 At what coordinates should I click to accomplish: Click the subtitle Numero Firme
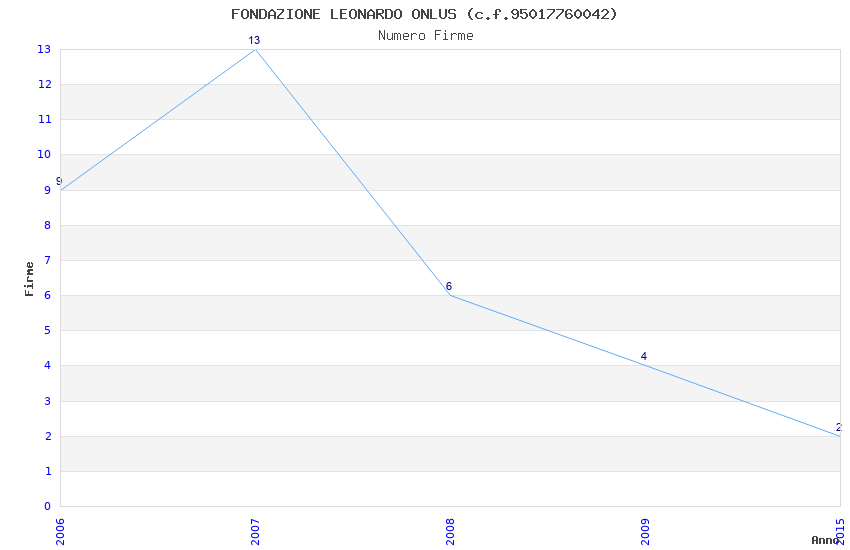click(x=426, y=36)
